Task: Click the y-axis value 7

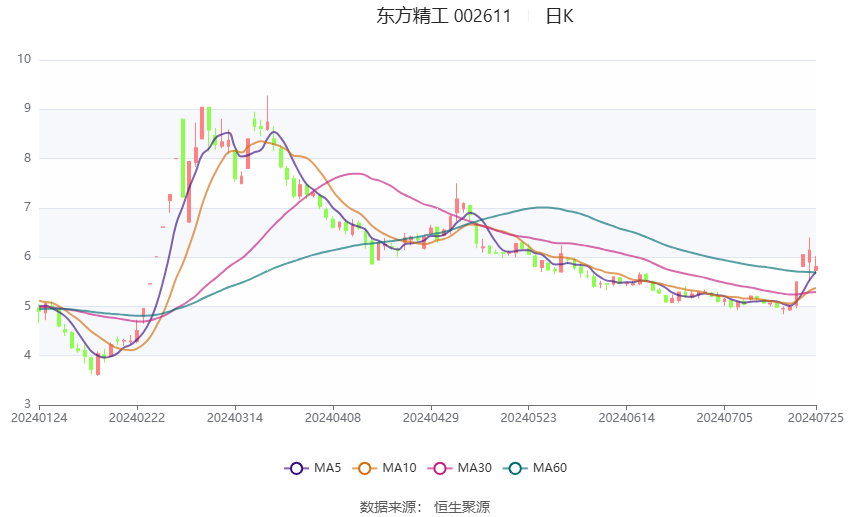Action: (28, 208)
